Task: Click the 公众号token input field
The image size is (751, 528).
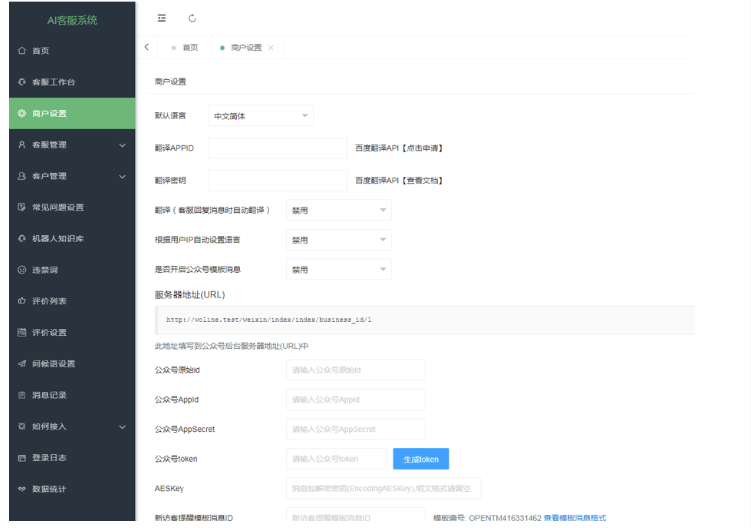Action: [337, 459]
